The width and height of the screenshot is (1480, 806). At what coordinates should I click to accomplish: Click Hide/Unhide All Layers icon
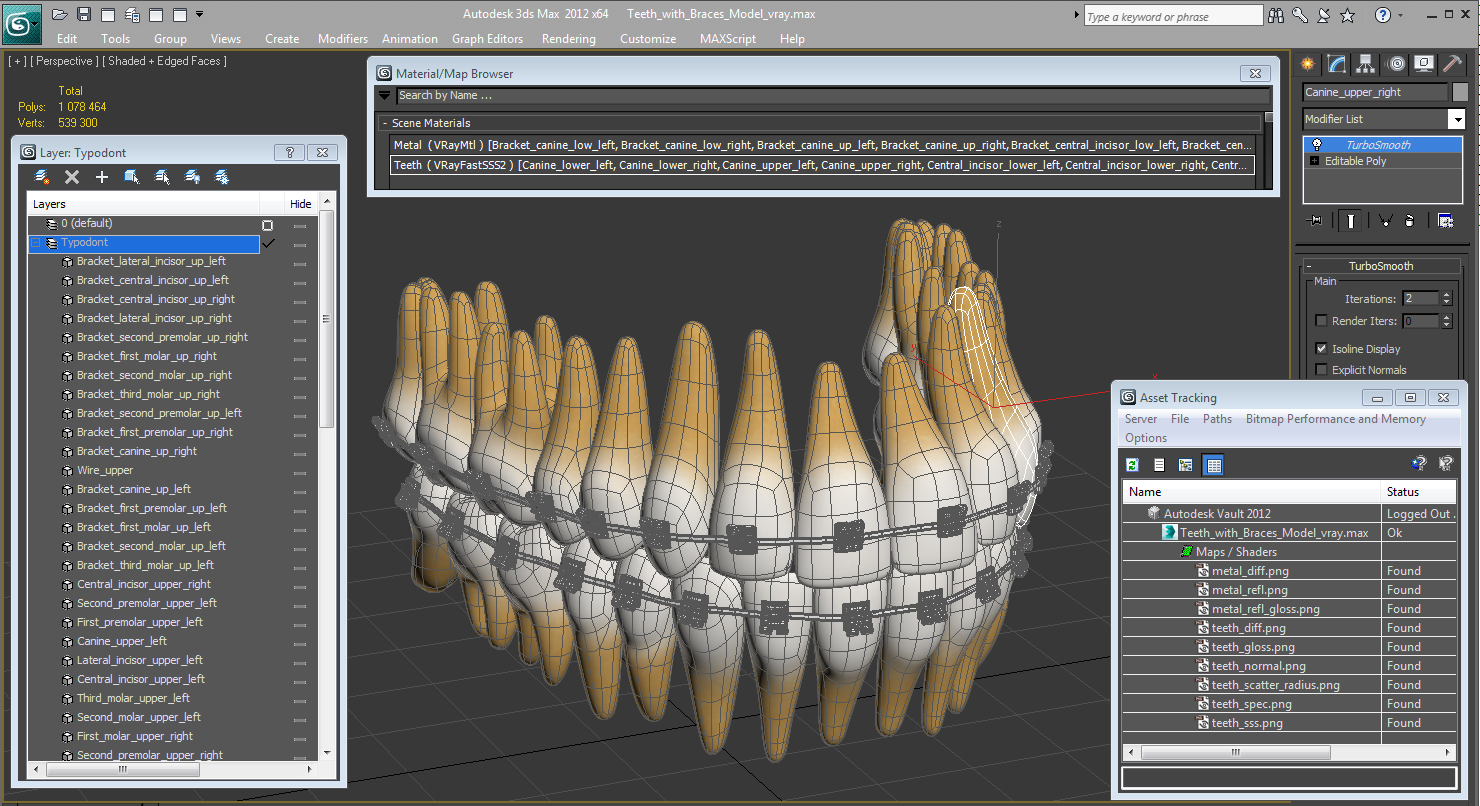click(192, 177)
